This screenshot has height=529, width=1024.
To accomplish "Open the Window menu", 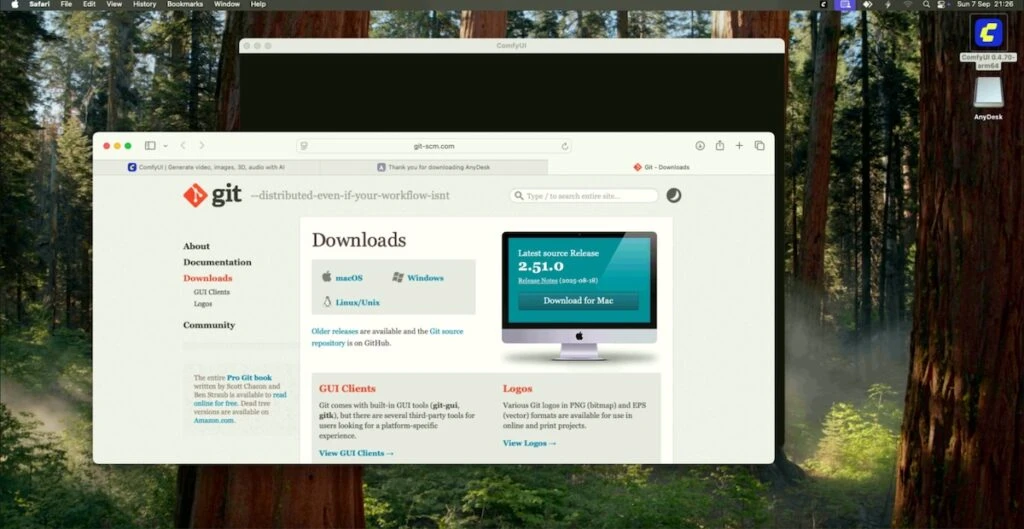I will coord(227,4).
